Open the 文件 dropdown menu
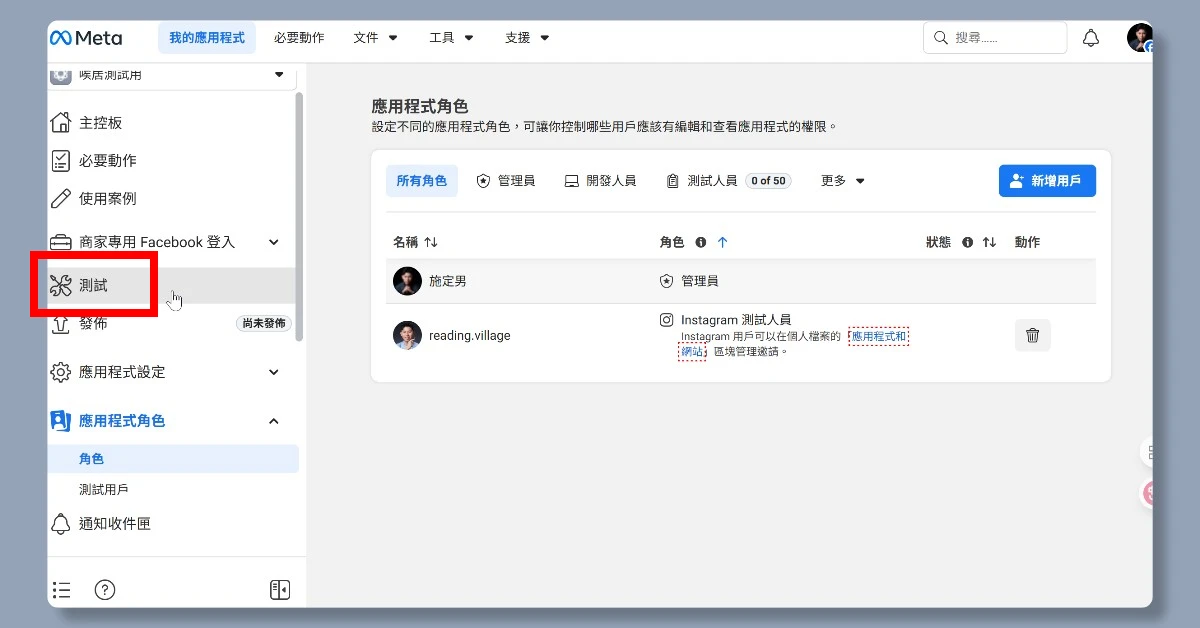The width and height of the screenshot is (1200, 628). click(x=376, y=38)
